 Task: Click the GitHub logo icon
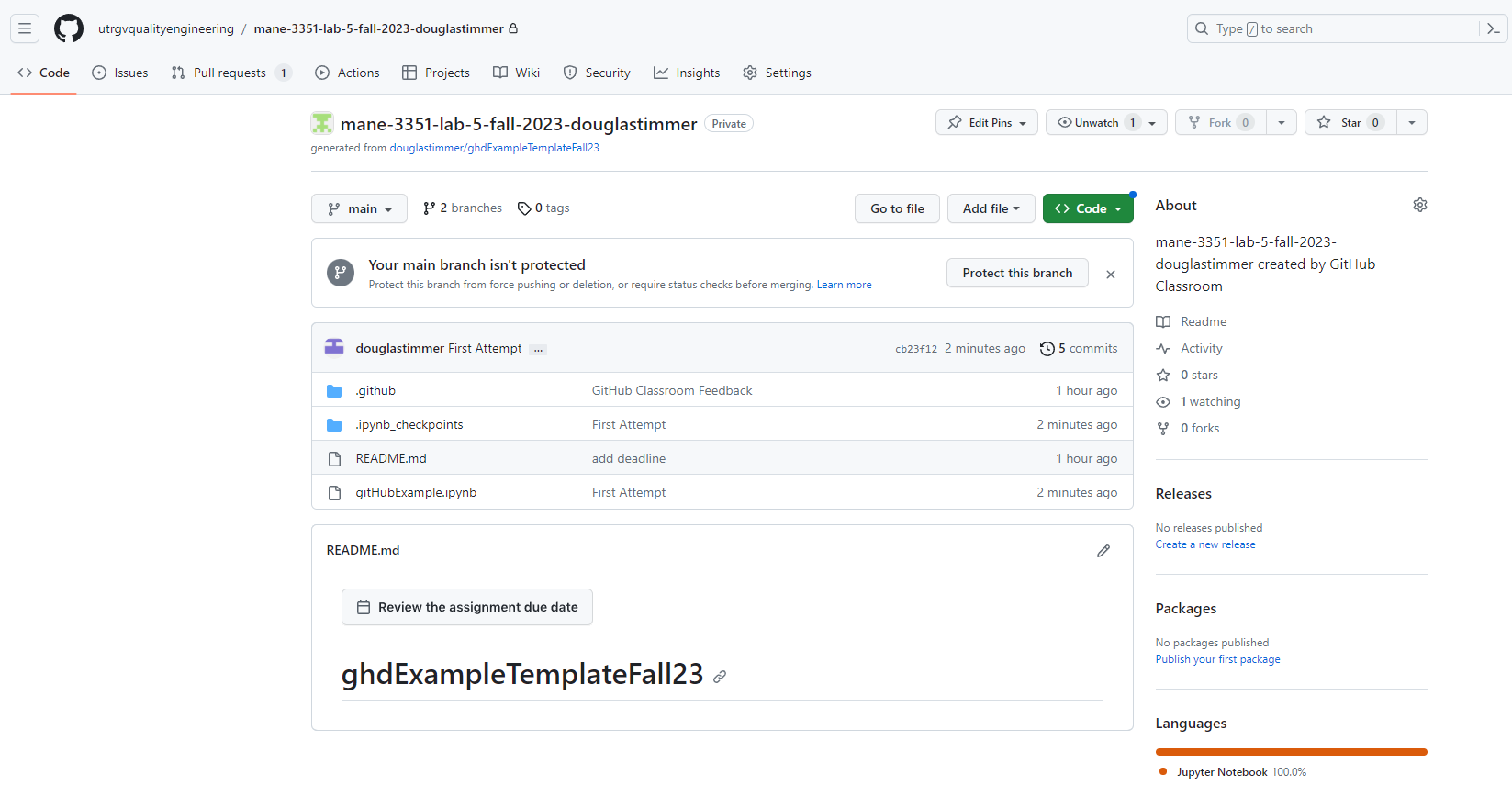[x=68, y=28]
